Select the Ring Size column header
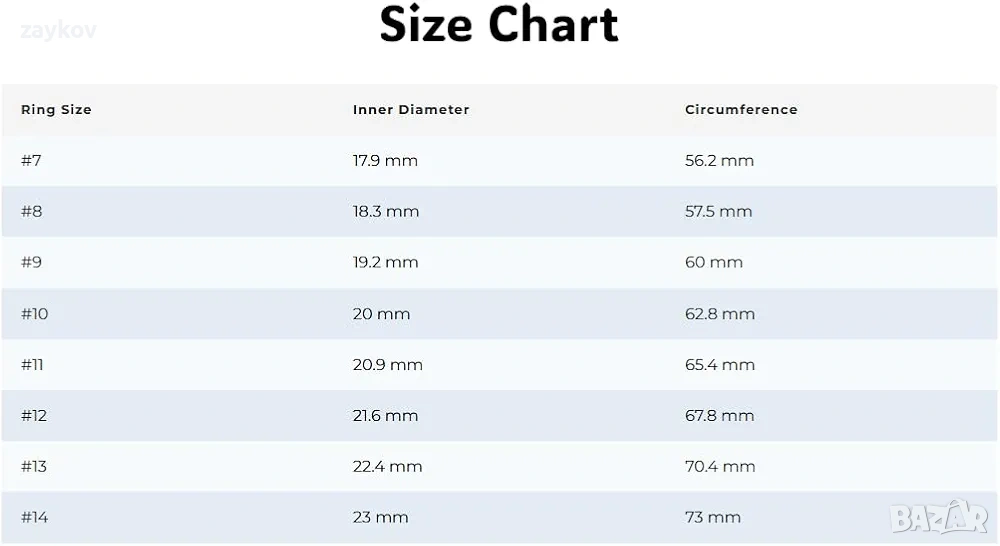This screenshot has height=546, width=1000. click(56, 110)
